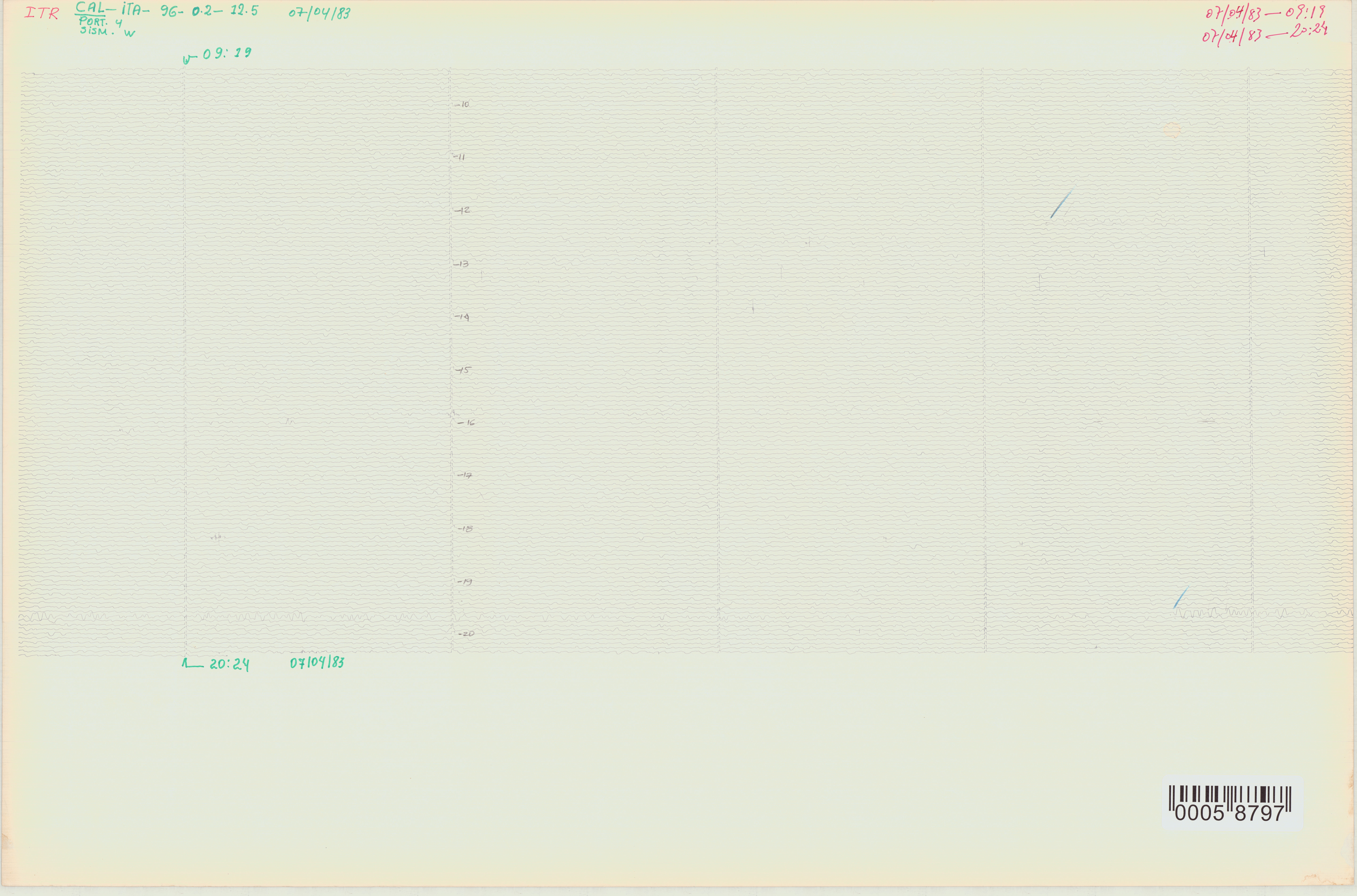
Task: Click the "-16" hour mark on the trace
Action: pos(466,423)
